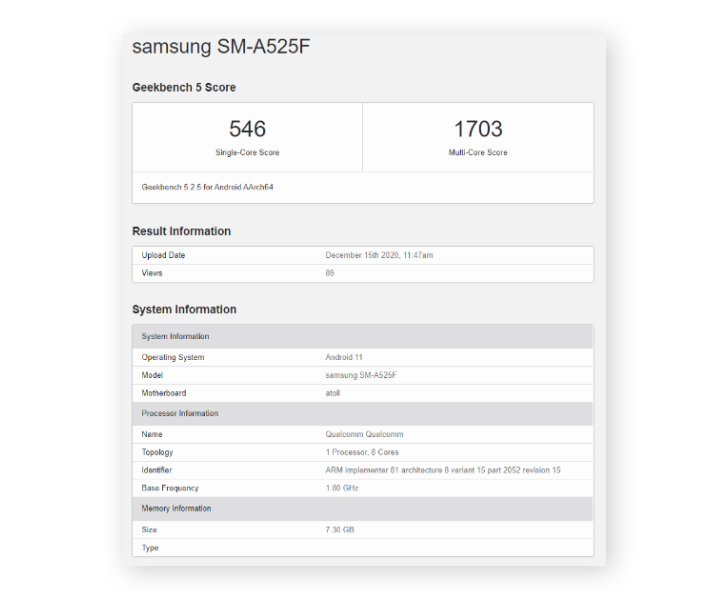728x600 pixels.
Task: Select the Motherboard value atoll
Action: point(333,393)
